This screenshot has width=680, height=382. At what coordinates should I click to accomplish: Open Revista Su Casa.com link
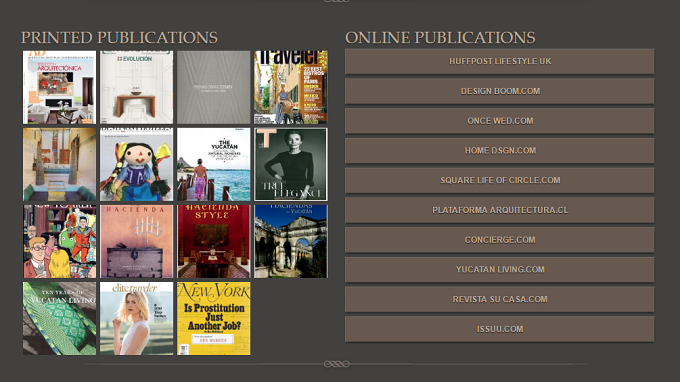(500, 299)
